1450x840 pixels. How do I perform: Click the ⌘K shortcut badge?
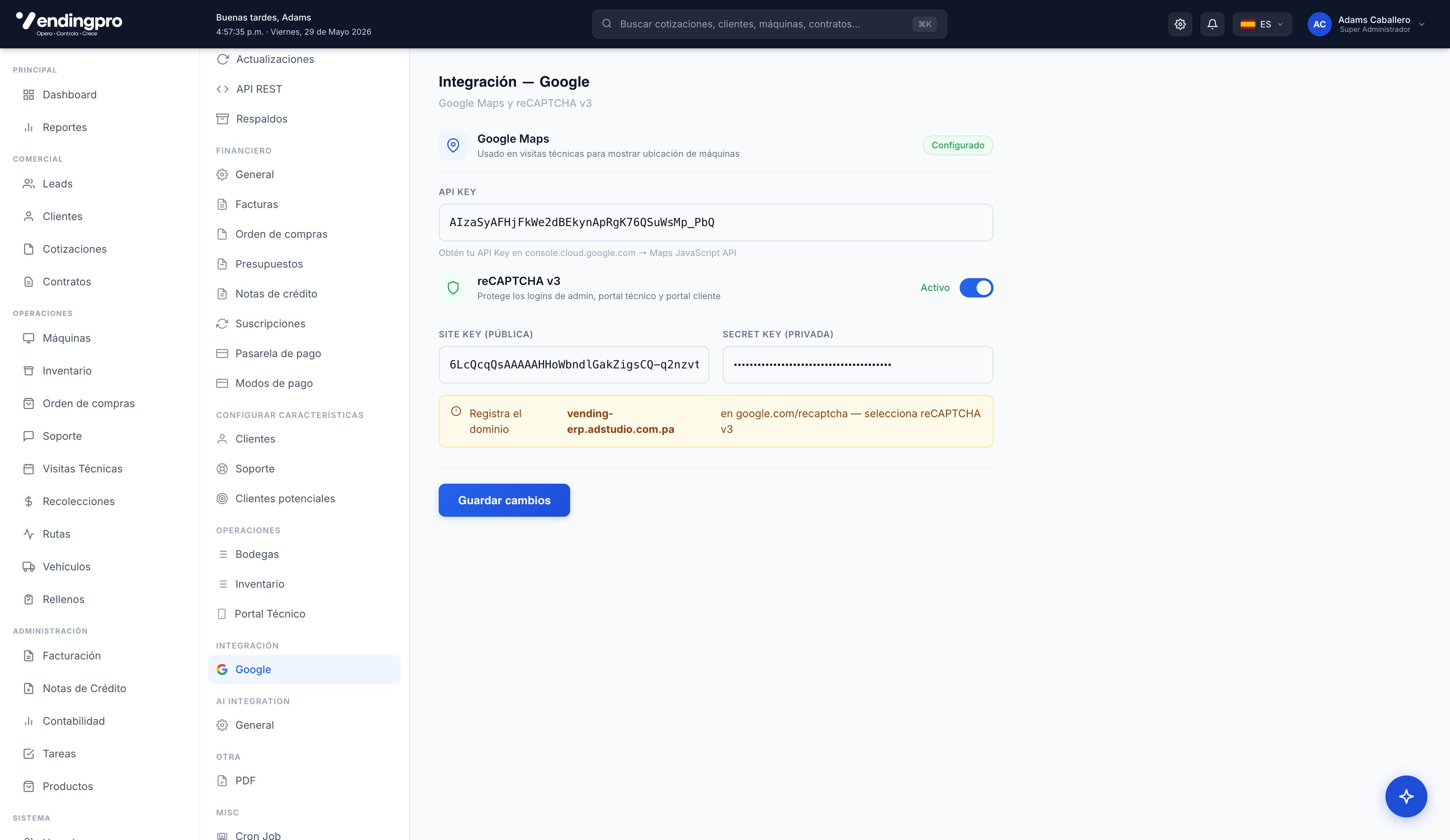pos(925,24)
